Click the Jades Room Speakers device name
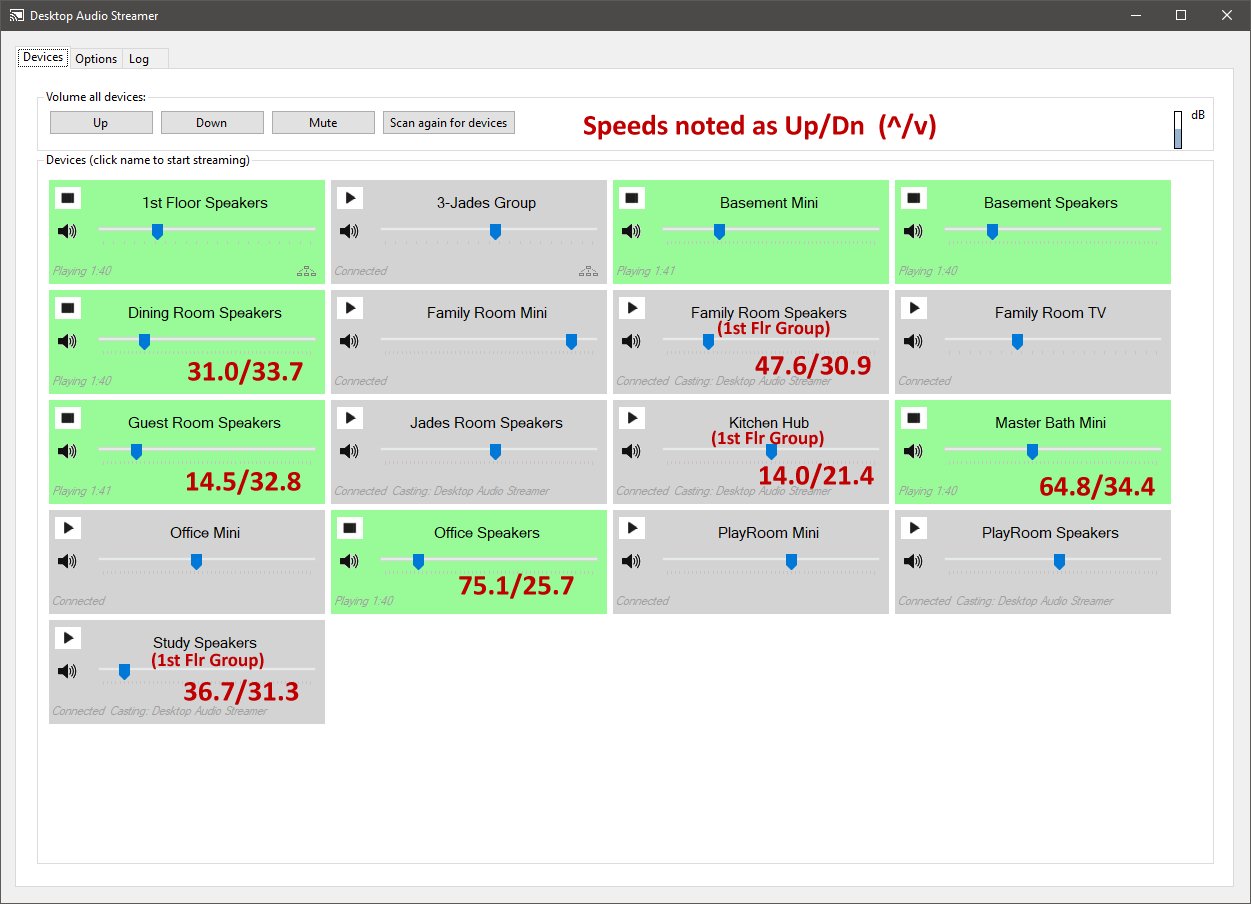Screen dimensions: 1251x904 pyautogui.click(x=486, y=423)
